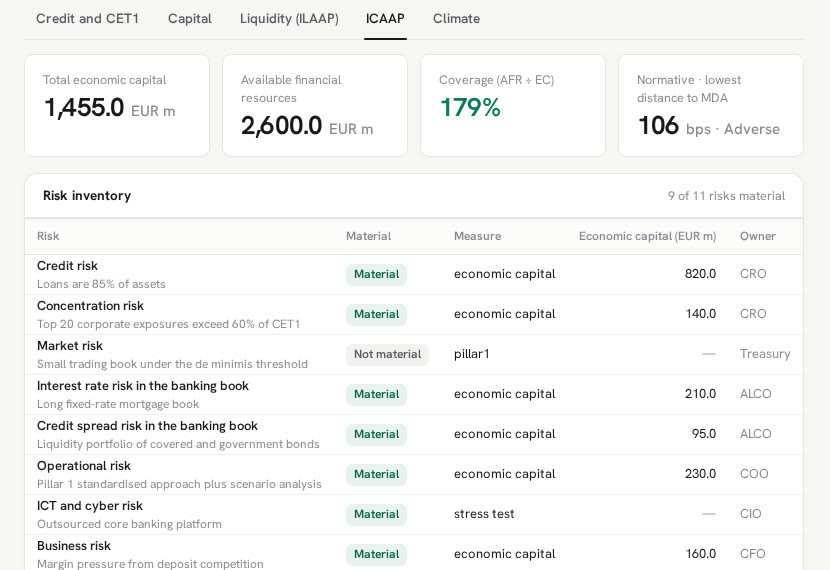Image resolution: width=830 pixels, height=570 pixels.
Task: Click 'Pillar 1 standardised approach' description
Action: (179, 484)
